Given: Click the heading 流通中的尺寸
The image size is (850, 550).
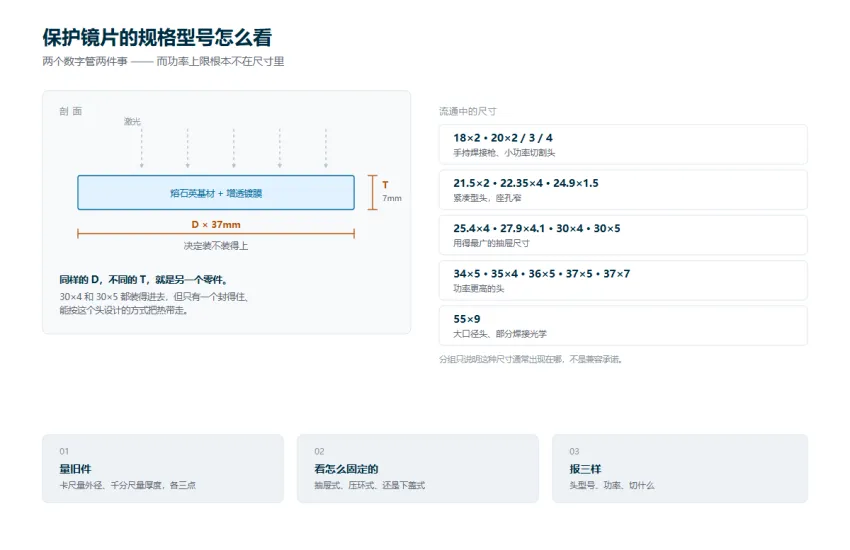Looking at the screenshot, I should [x=468, y=111].
